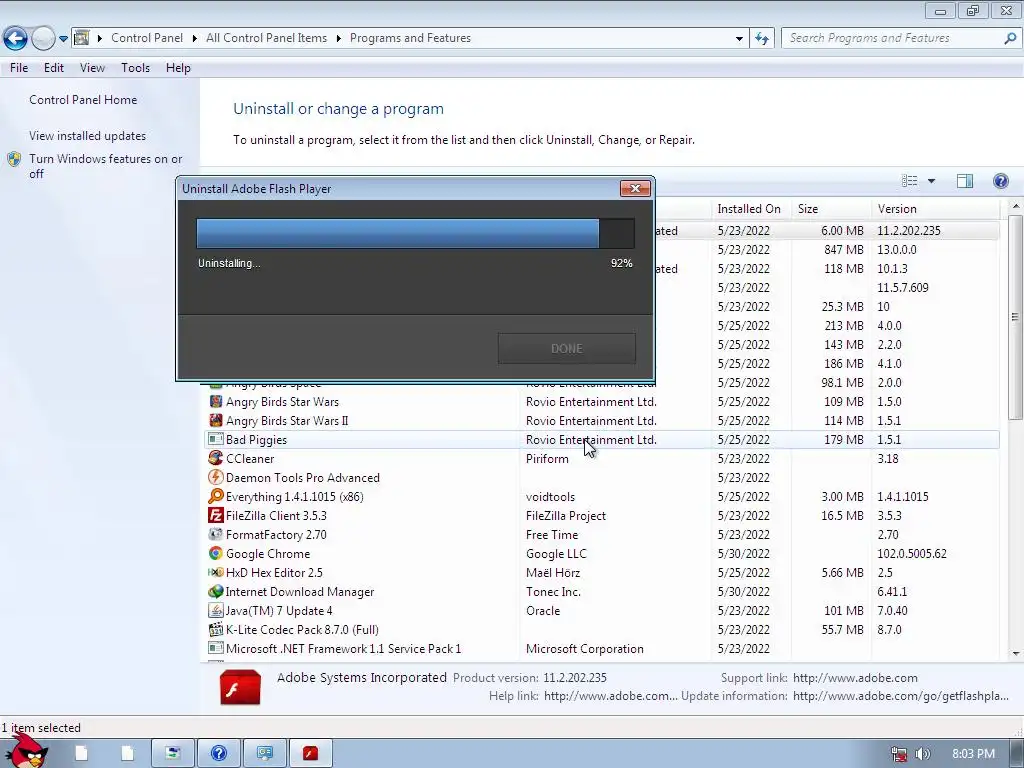Open Turn Windows features on or off

tap(106, 166)
